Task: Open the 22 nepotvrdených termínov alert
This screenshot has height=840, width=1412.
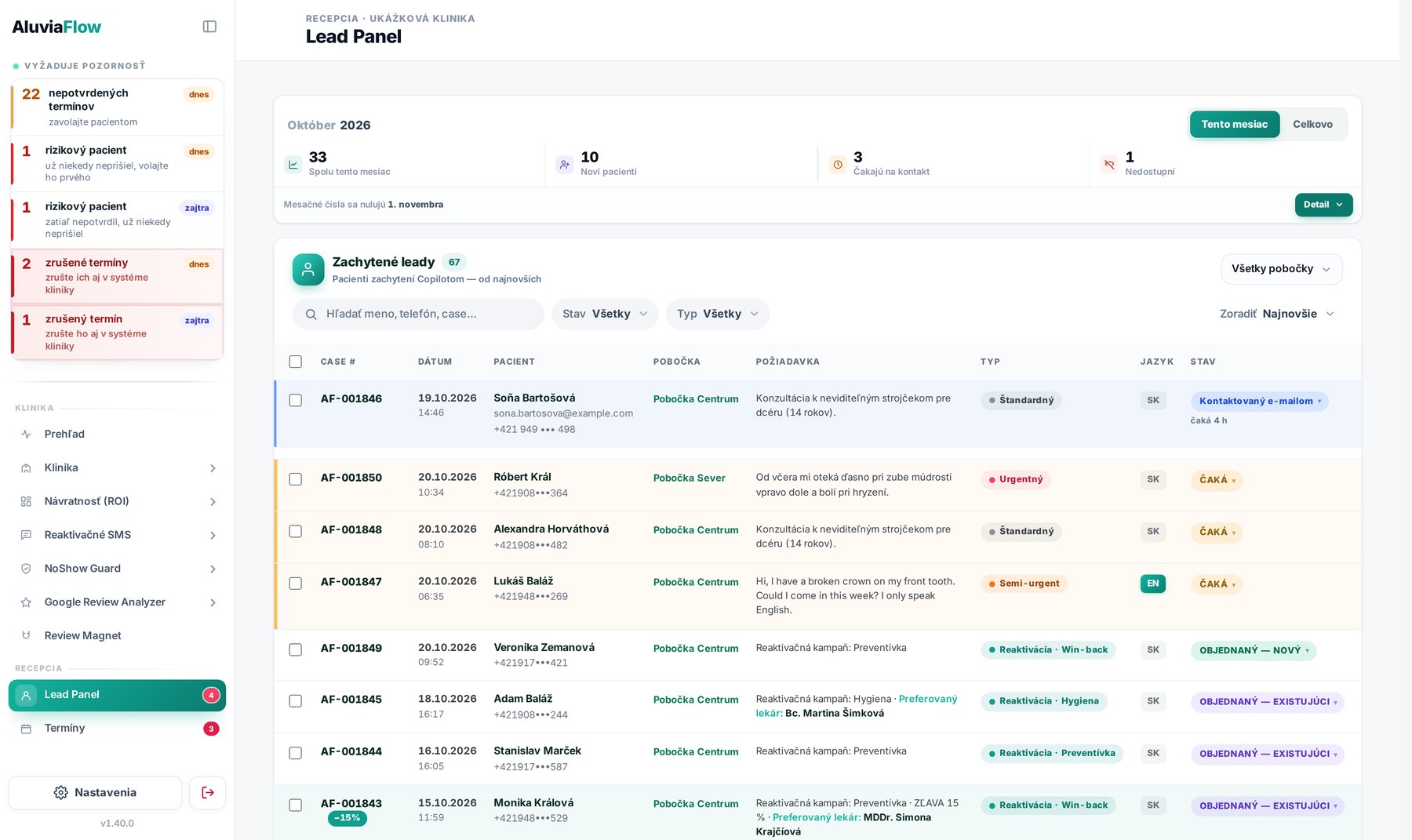Action: (x=118, y=107)
